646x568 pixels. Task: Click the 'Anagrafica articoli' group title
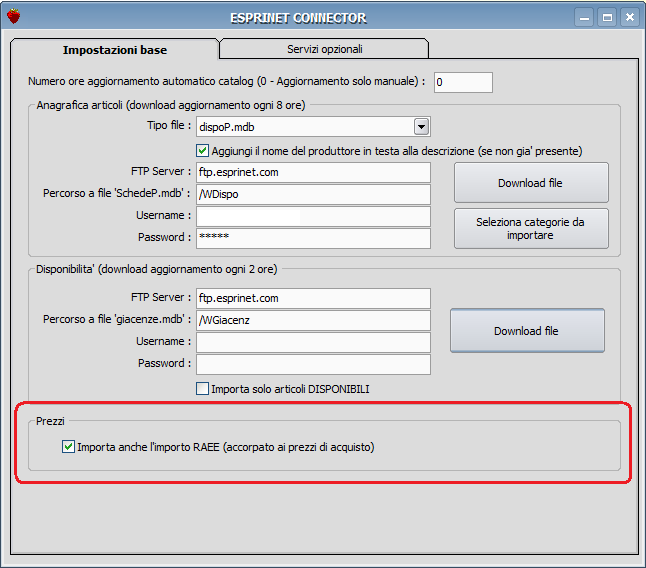(x=171, y=105)
